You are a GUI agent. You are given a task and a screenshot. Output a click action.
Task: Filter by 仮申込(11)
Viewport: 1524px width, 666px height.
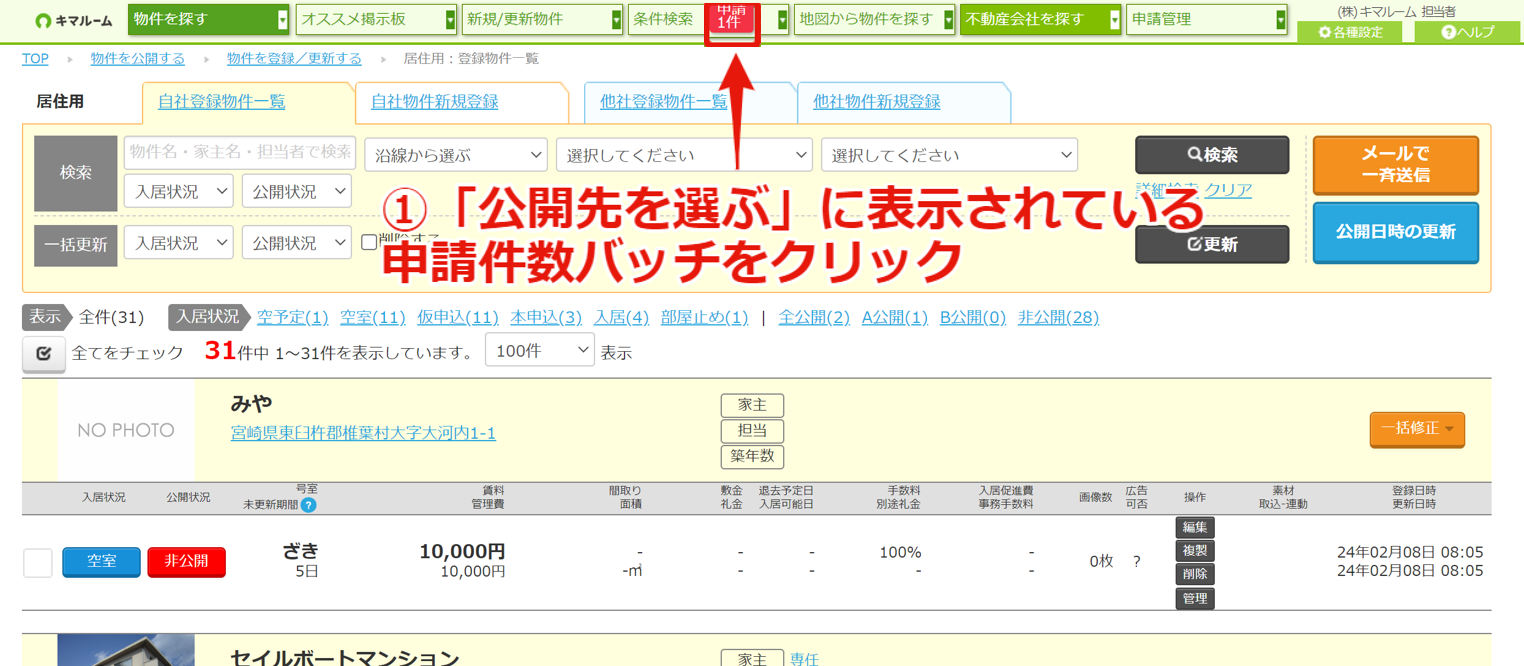(x=458, y=317)
